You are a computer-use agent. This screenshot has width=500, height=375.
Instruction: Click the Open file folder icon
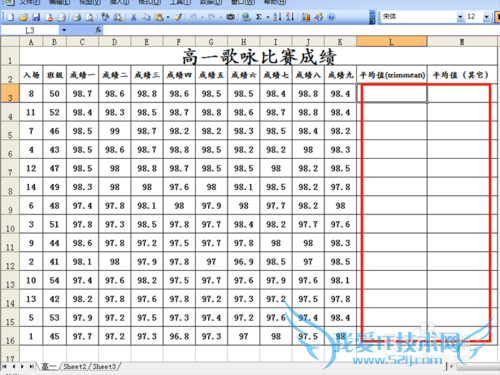pos(23,17)
